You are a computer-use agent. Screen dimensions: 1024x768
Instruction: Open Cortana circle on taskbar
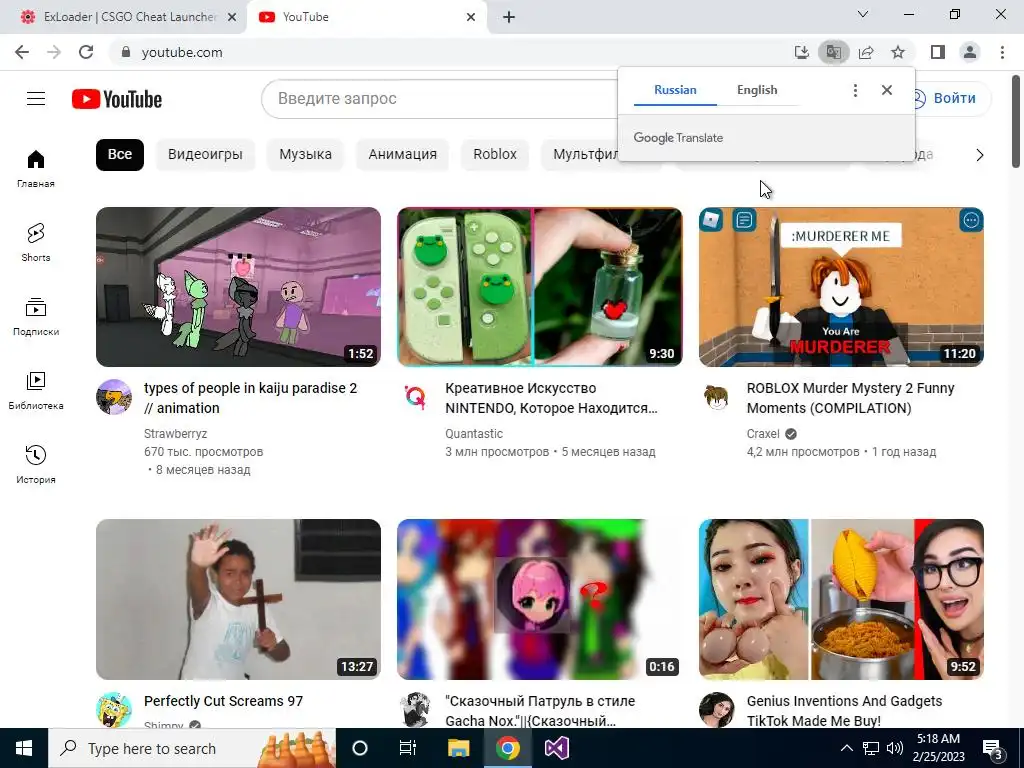click(360, 748)
